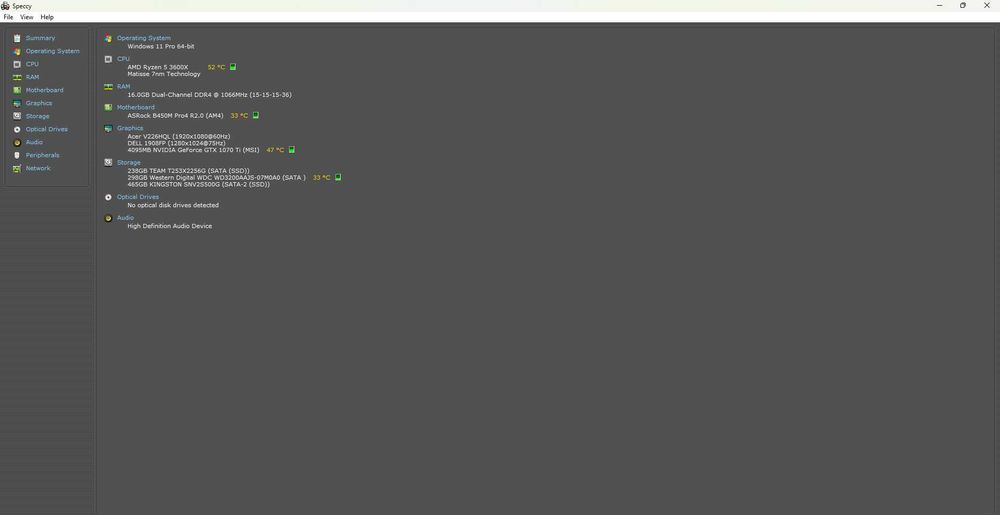Click the green temperature indicator next to Storage 33 °C
The image size is (1000, 515).
[x=338, y=177]
